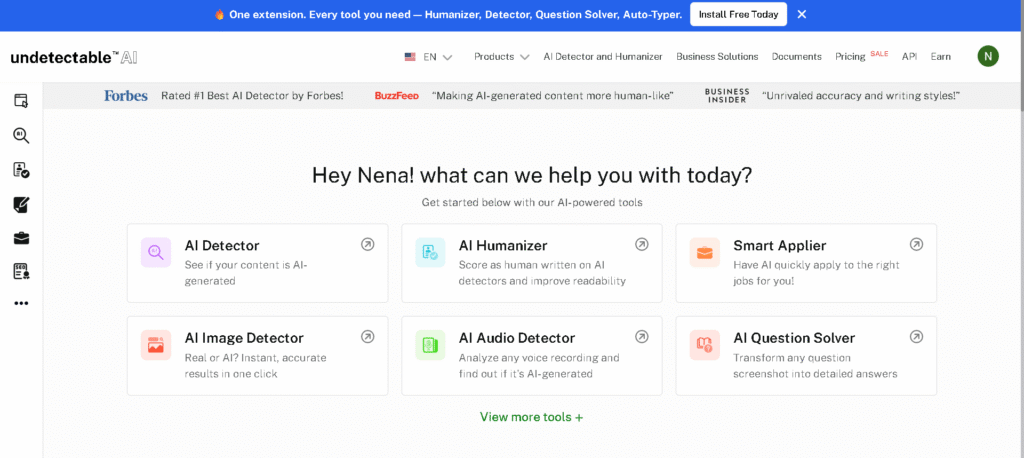This screenshot has height=458, width=1024.
Task: Open the AI detector magnifier sidebar icon
Action: coord(22,135)
